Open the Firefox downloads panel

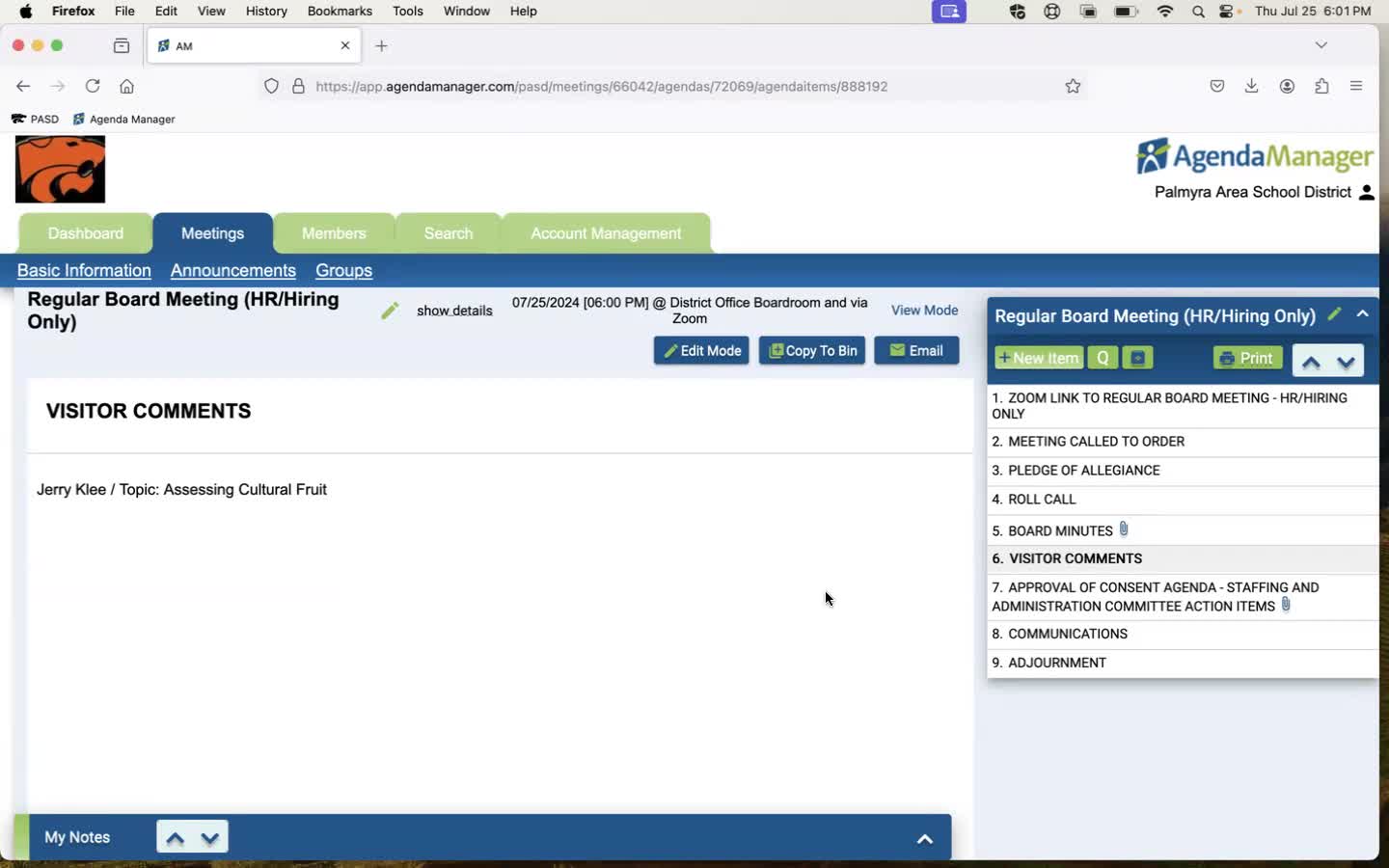1251,86
